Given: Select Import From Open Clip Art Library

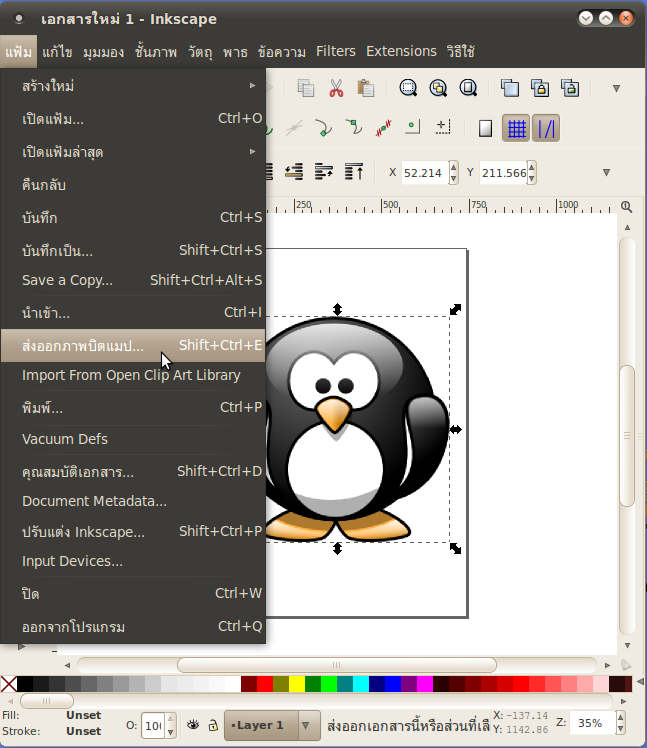Looking at the screenshot, I should (x=133, y=375).
